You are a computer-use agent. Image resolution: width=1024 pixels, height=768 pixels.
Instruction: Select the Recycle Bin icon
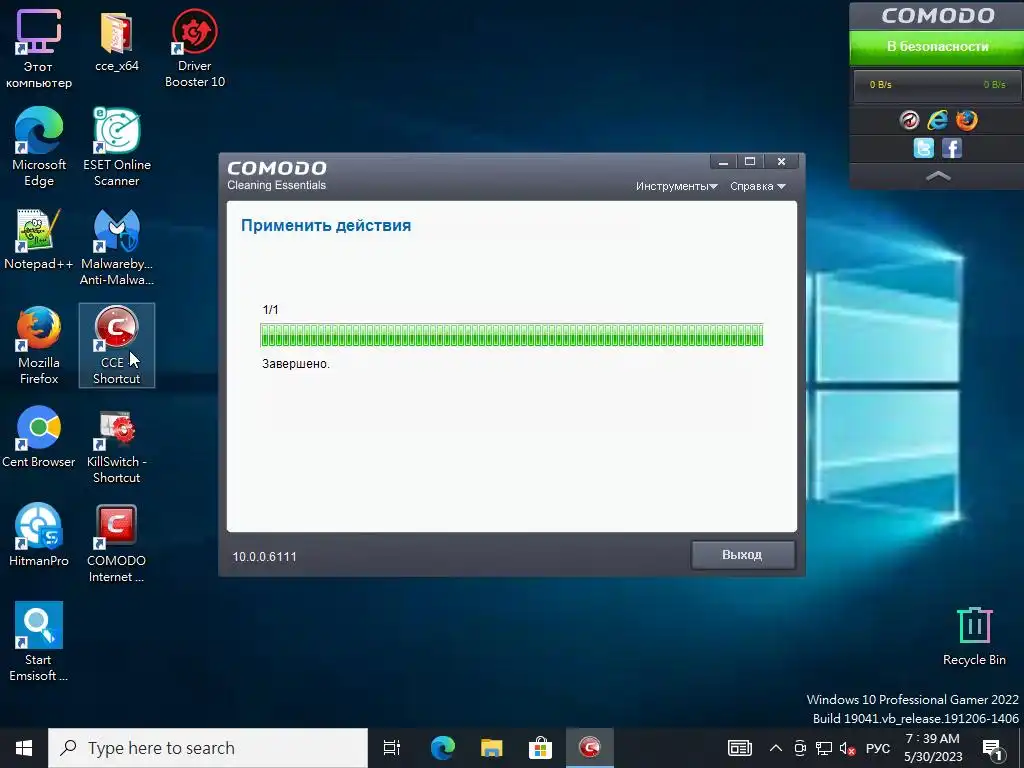pos(974,637)
